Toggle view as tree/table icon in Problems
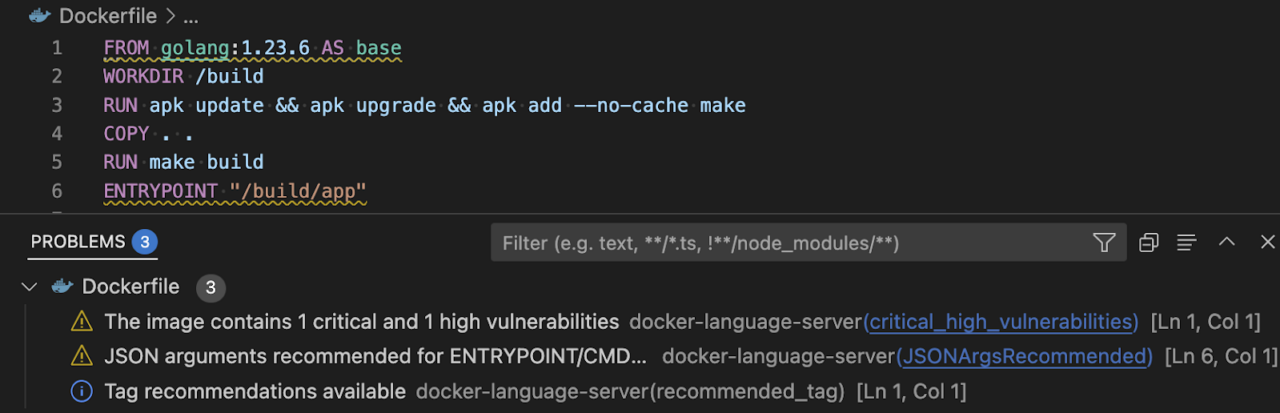1280x413 pixels. coord(1187,242)
